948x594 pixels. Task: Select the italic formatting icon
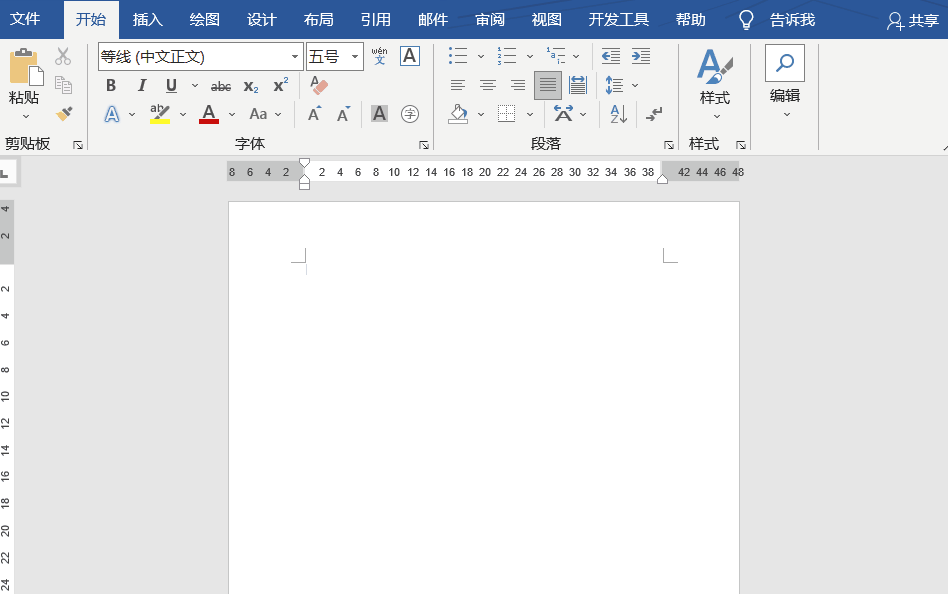coord(142,85)
